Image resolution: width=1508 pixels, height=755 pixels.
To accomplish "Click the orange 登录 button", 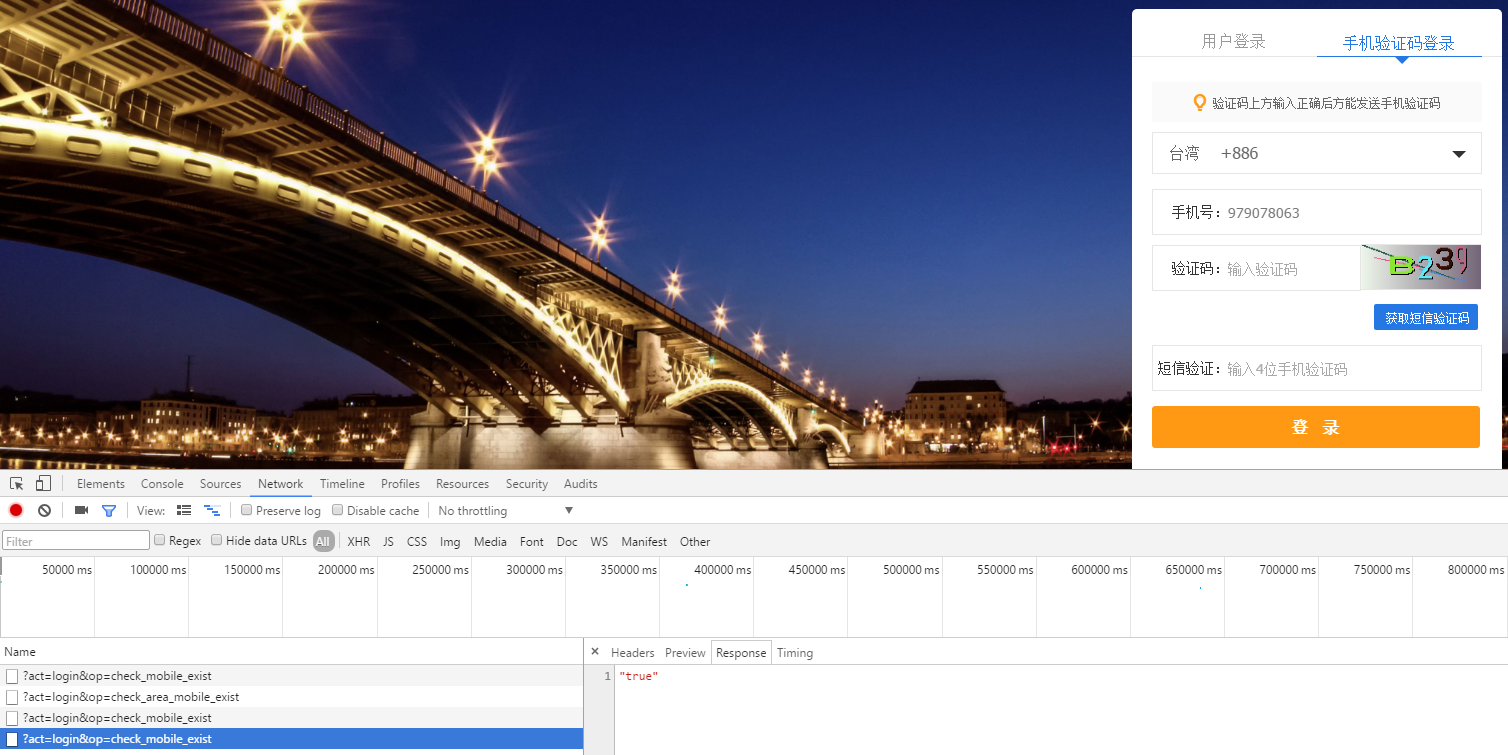I will tap(1315, 427).
